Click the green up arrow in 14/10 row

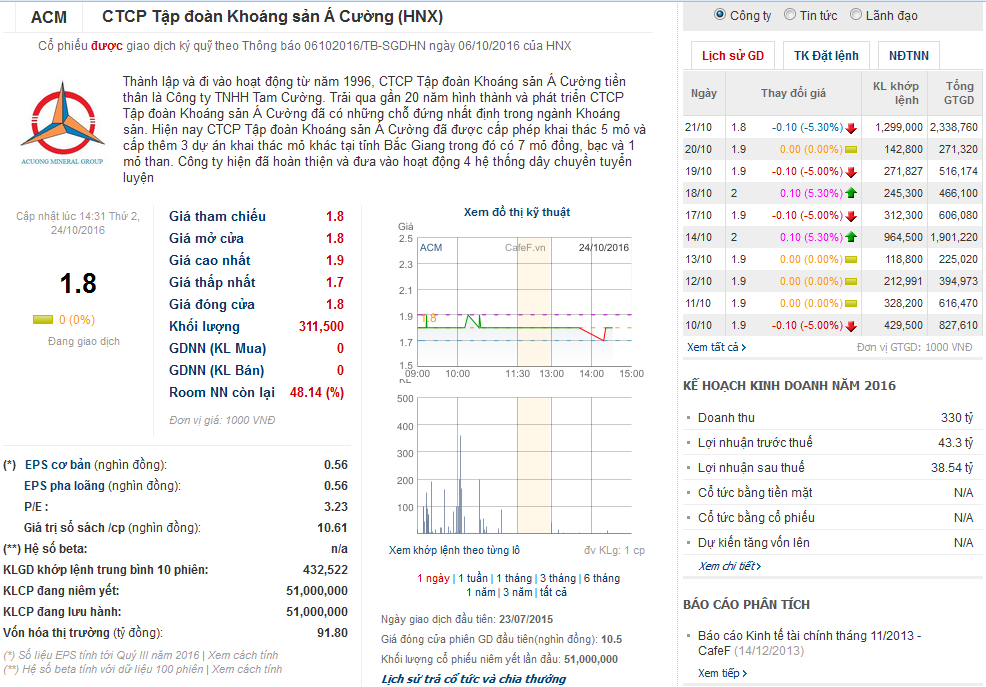(x=851, y=237)
